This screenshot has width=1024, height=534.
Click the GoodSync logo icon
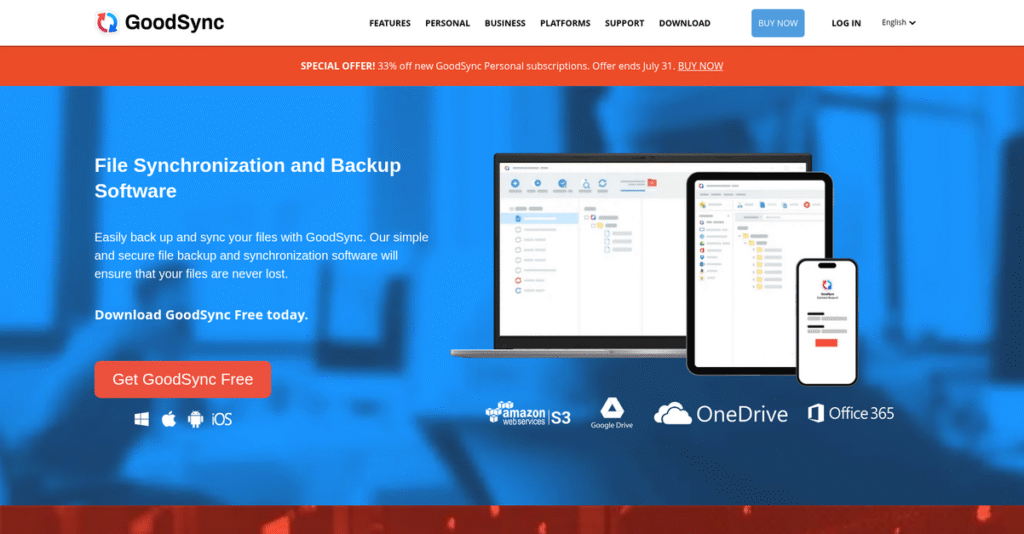(x=107, y=22)
